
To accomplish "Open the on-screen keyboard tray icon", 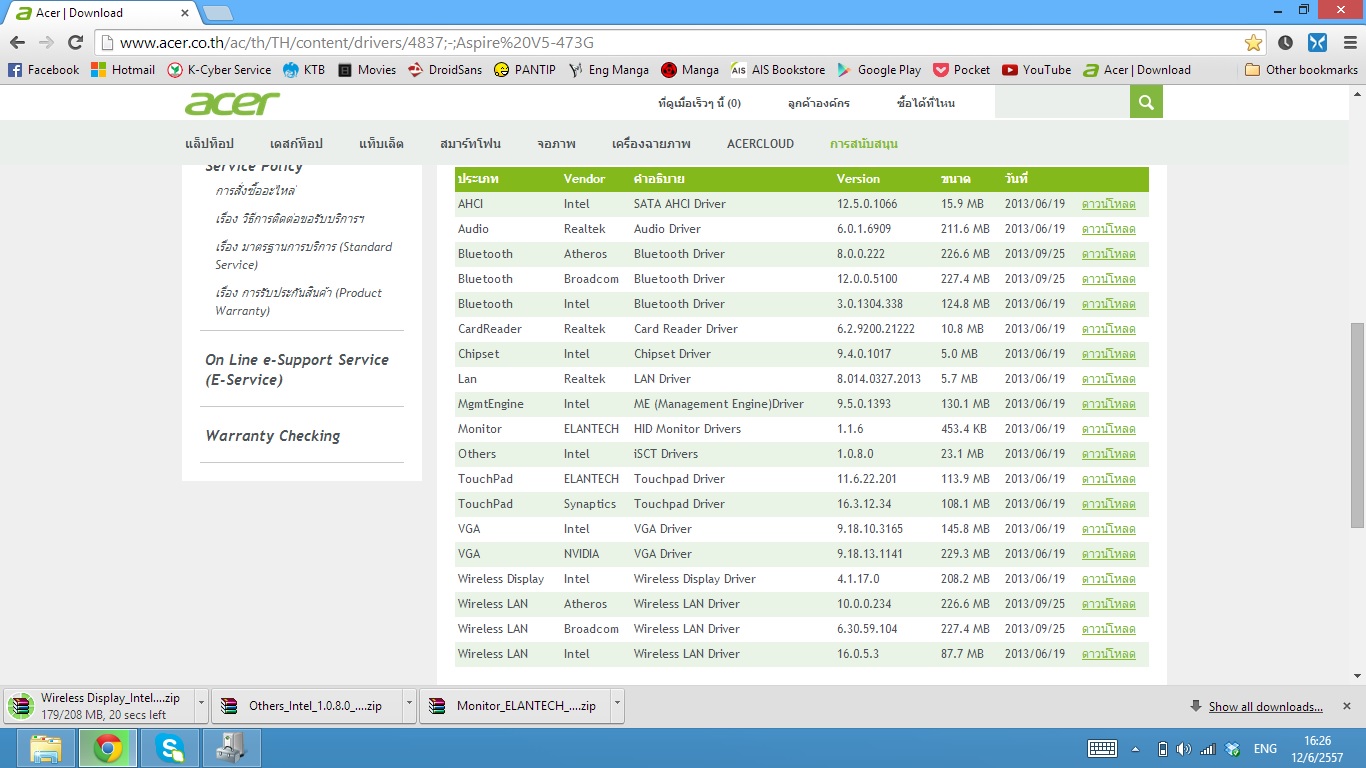I will (x=1102, y=749).
